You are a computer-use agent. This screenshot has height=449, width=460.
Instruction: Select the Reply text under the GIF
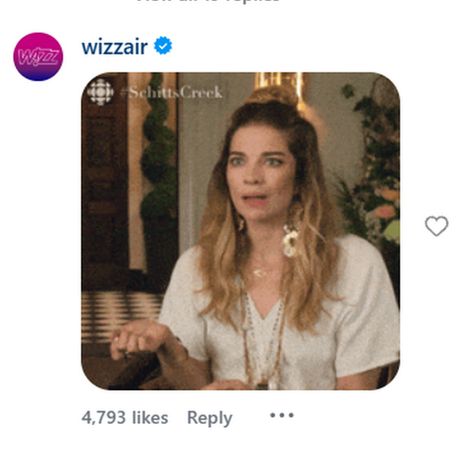tap(209, 418)
